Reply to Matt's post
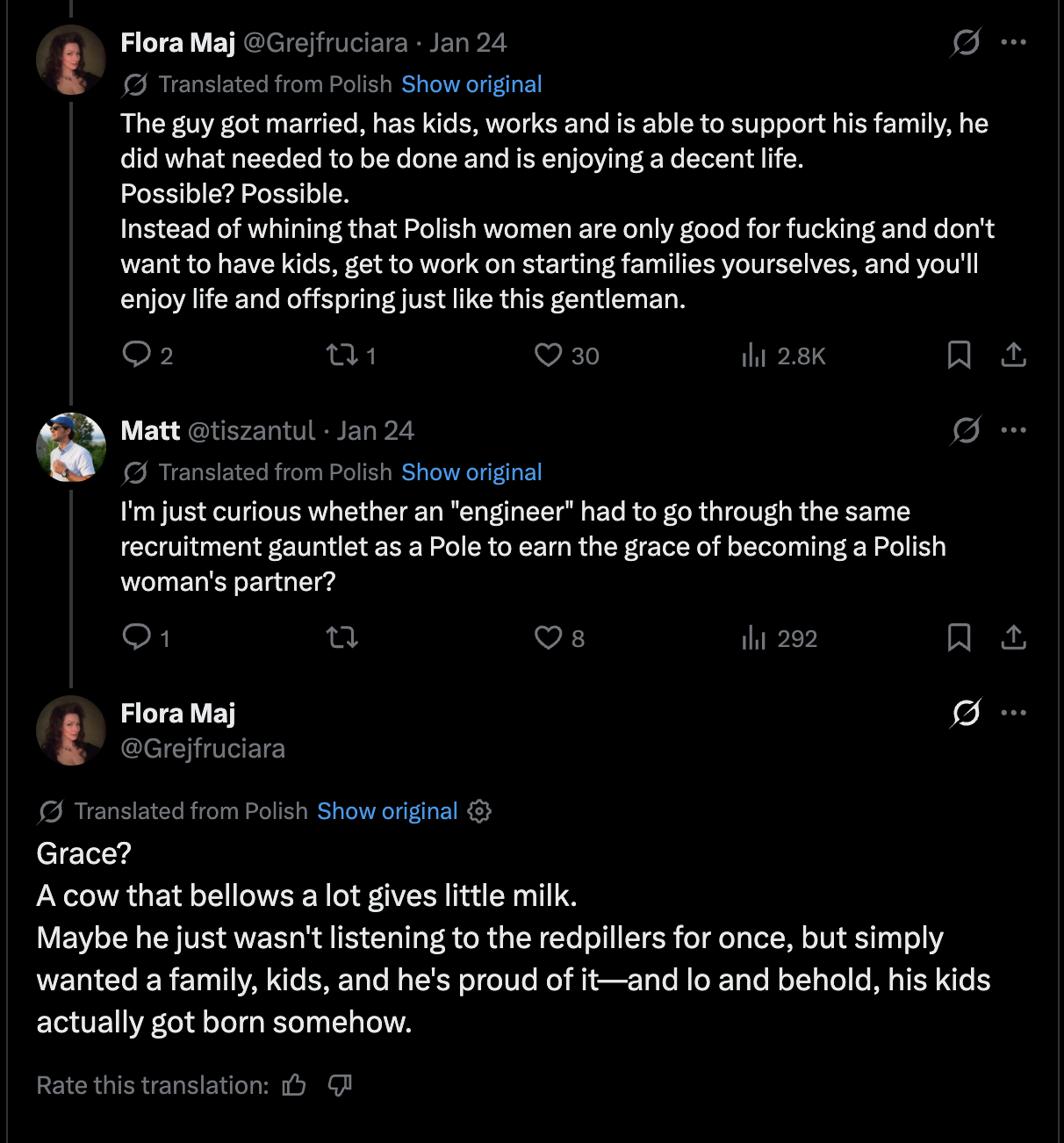 click(x=137, y=636)
